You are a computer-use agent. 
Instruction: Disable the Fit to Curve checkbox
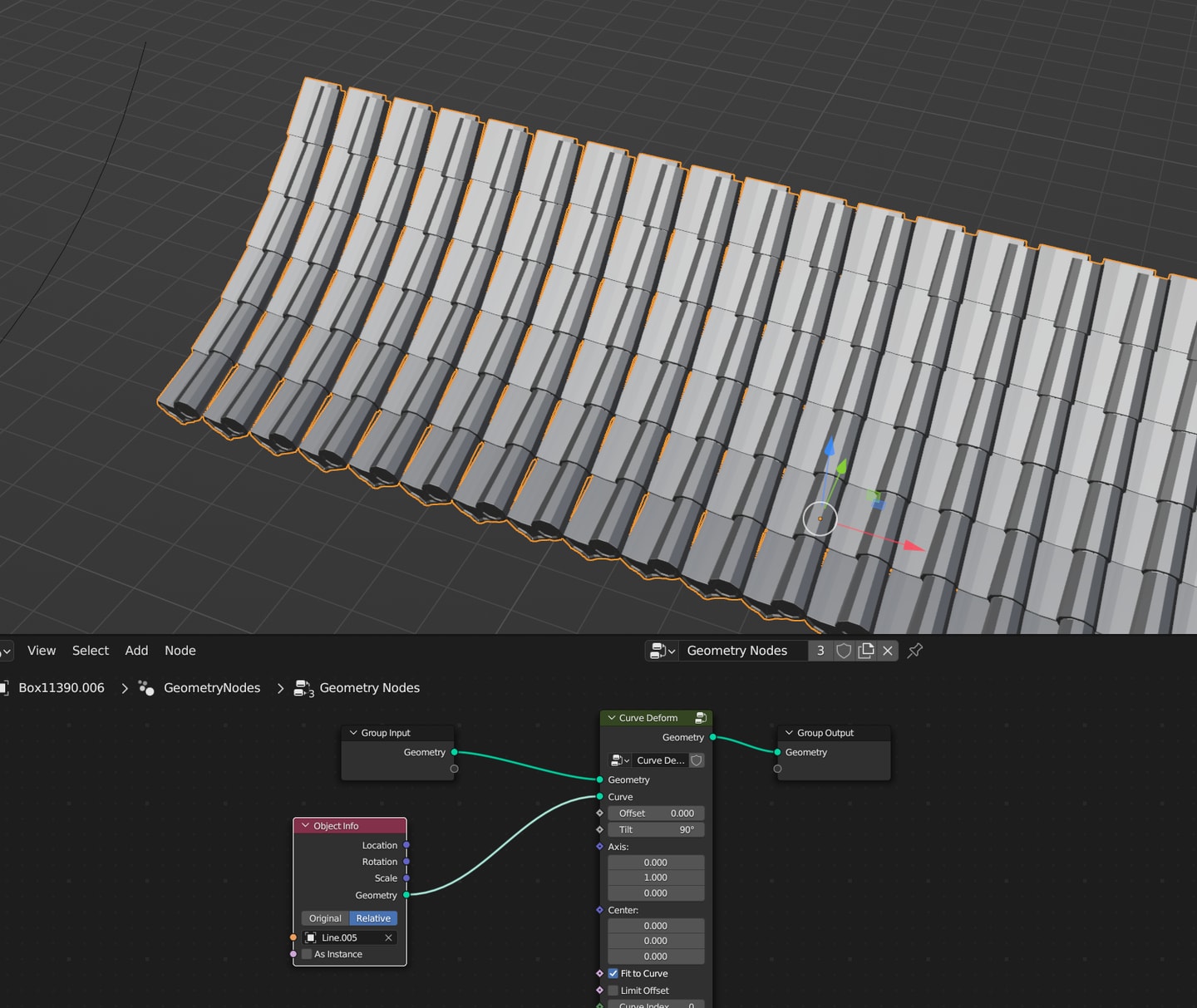[613, 974]
